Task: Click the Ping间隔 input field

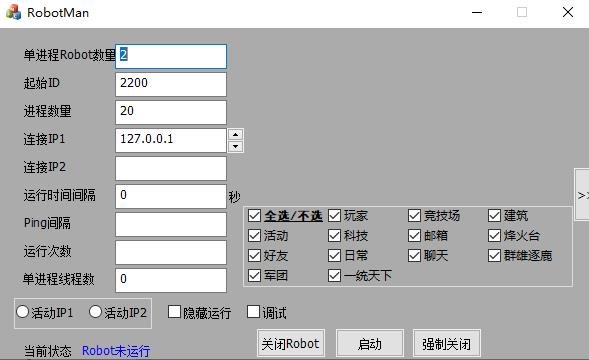Action: [x=171, y=224]
